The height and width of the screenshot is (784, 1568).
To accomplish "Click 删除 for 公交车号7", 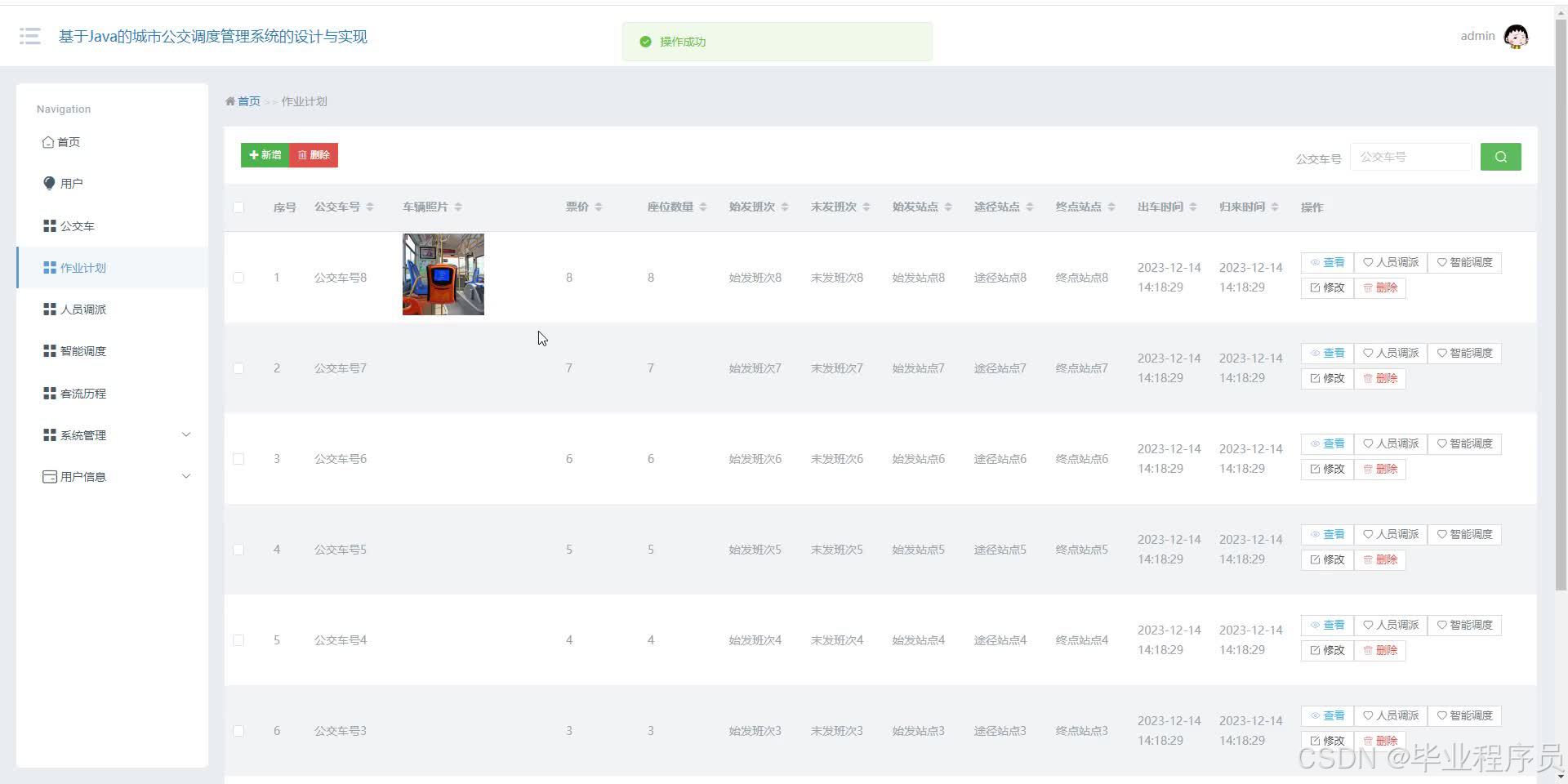I will pos(1380,378).
